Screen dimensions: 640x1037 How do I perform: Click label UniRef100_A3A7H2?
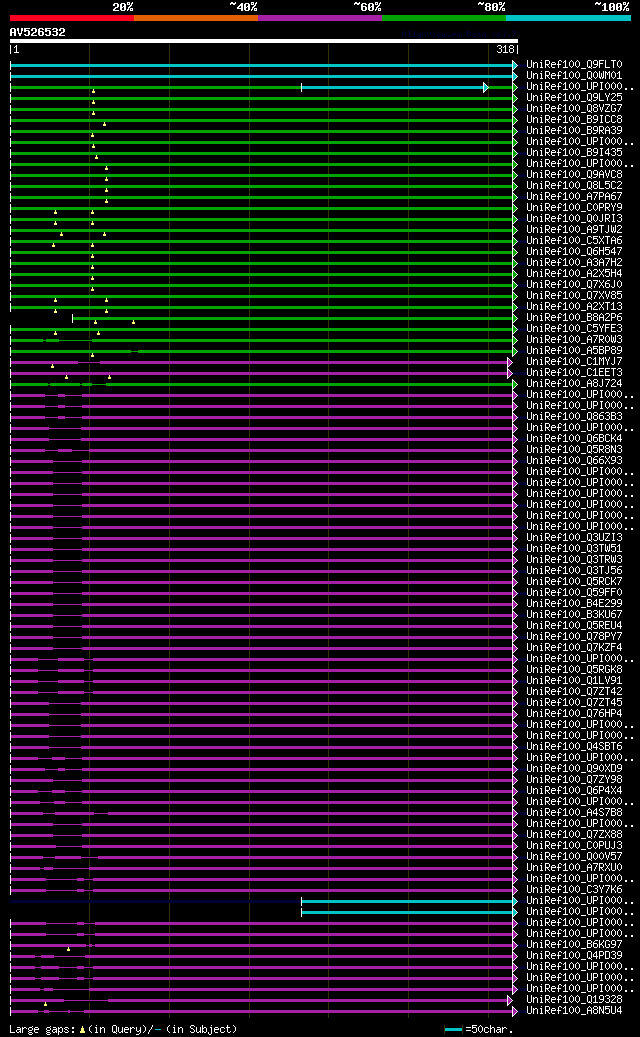pyautogui.click(x=574, y=263)
